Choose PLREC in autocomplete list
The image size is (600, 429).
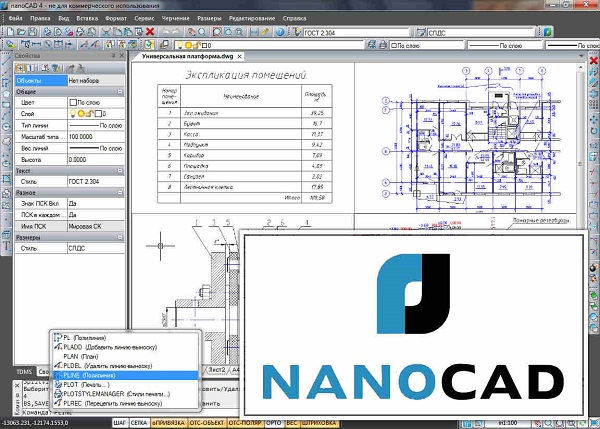(126, 403)
